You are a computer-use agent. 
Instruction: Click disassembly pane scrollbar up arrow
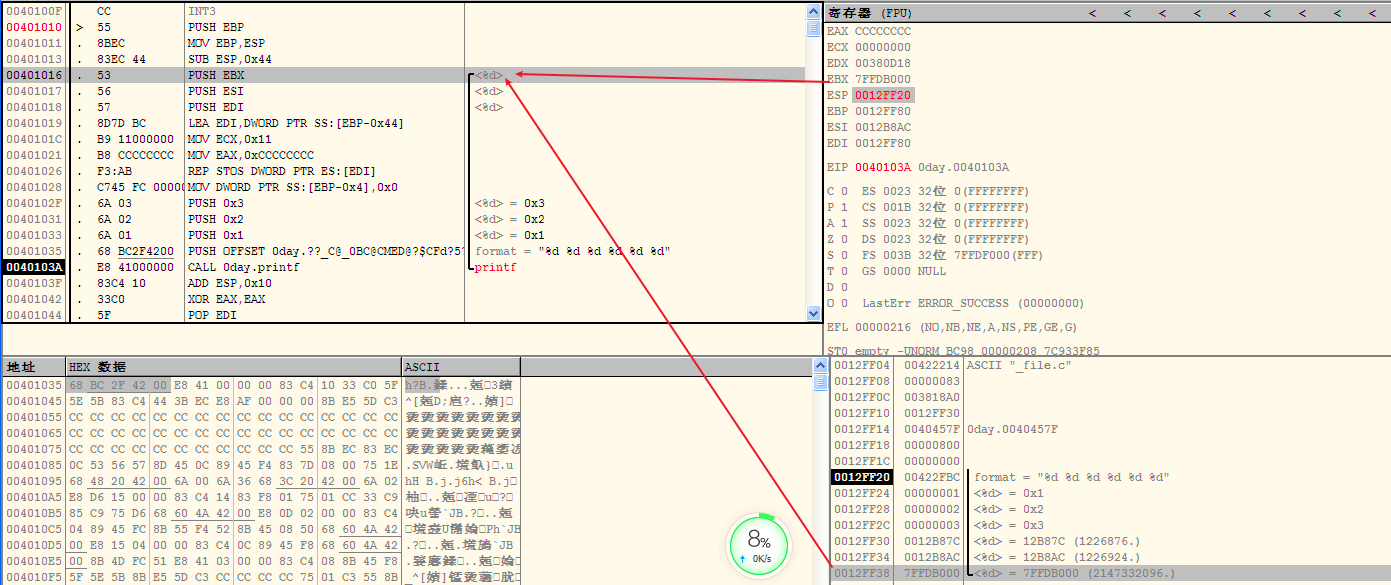tap(813, 11)
